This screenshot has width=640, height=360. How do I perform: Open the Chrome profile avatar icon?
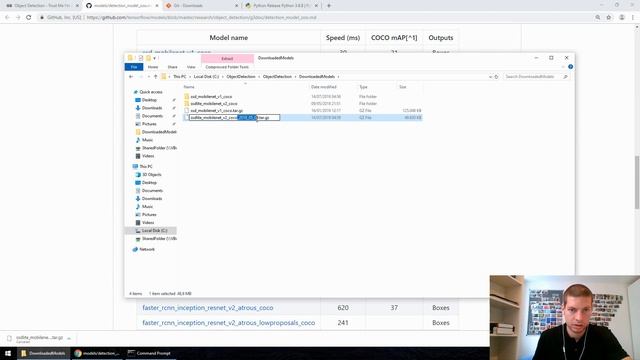pos(622,18)
